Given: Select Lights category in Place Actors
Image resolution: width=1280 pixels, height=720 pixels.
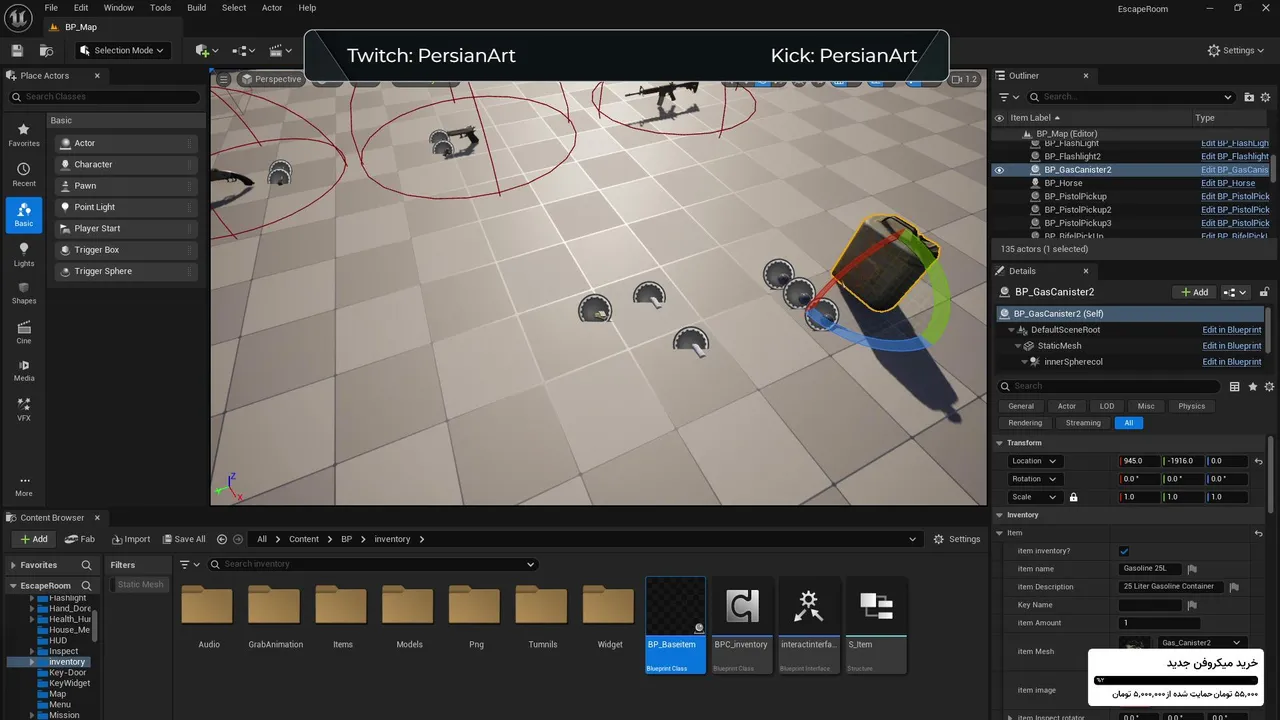Looking at the screenshot, I should click(24, 254).
